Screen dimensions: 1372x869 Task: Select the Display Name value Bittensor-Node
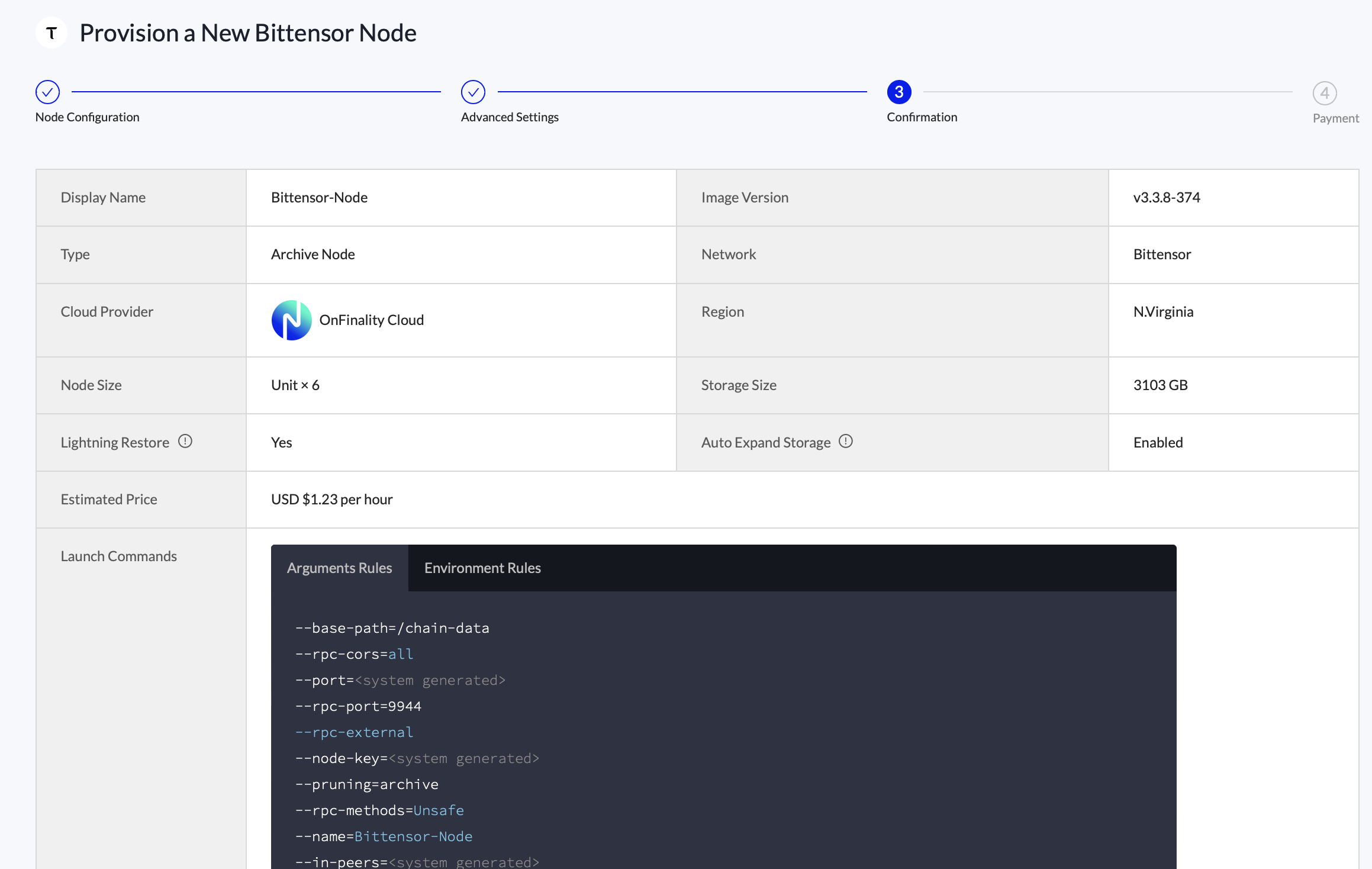tap(319, 197)
